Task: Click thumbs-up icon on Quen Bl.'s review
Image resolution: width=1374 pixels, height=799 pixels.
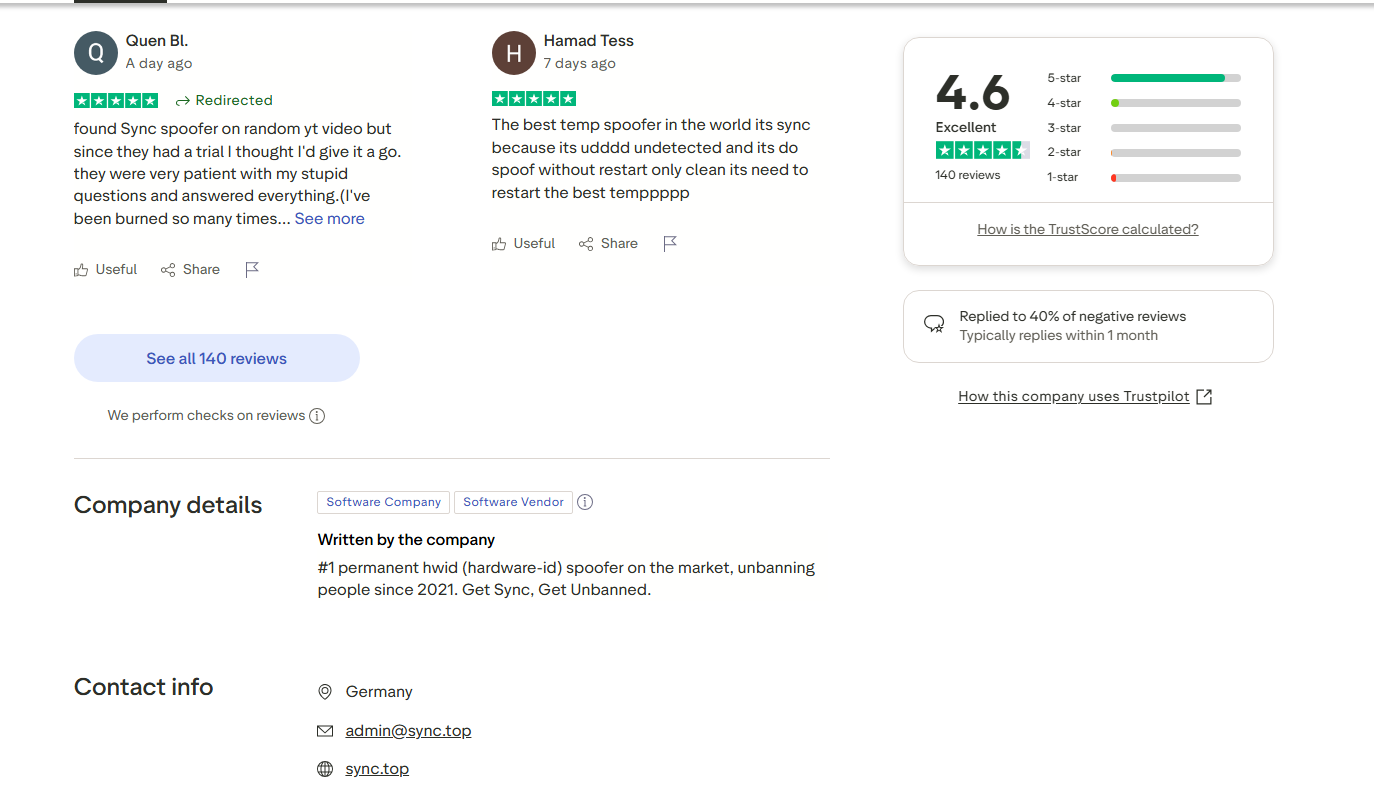Action: (81, 270)
